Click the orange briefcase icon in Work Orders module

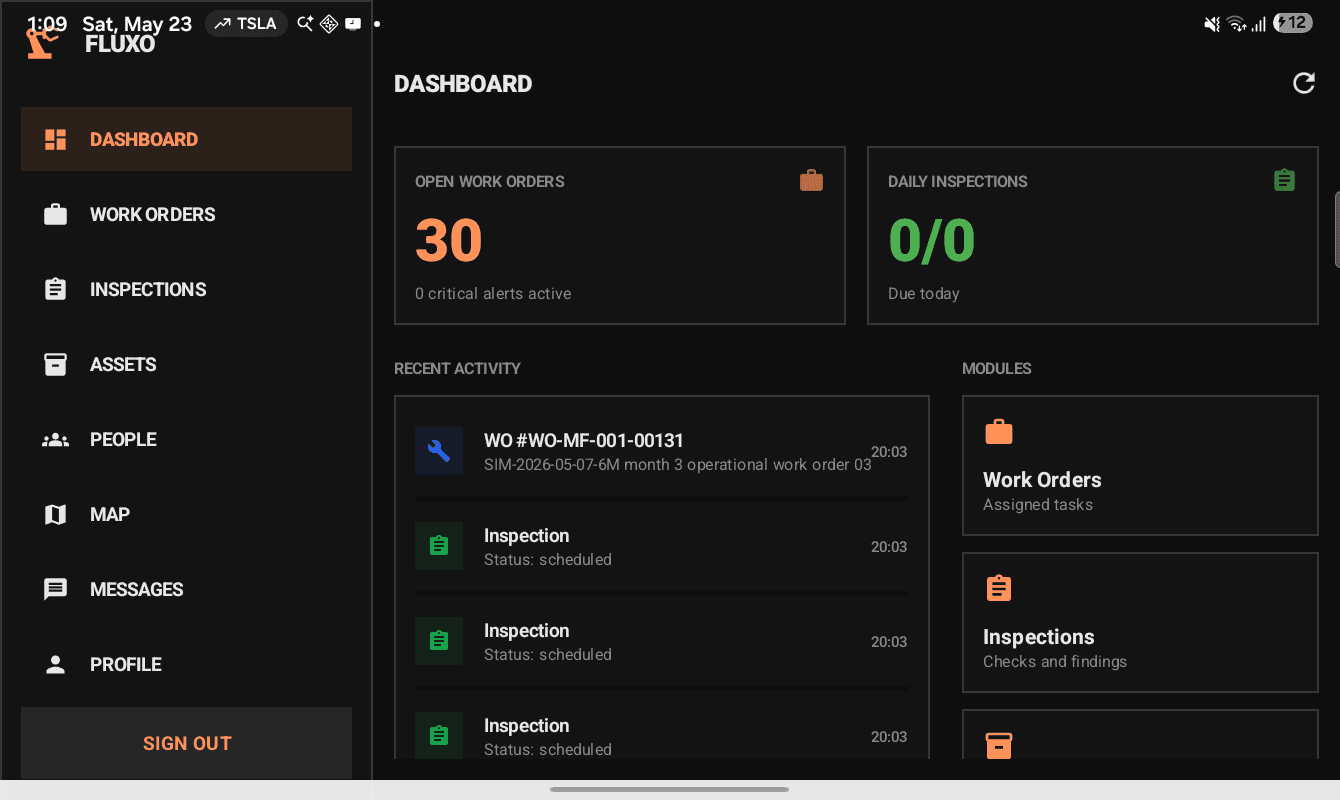coord(999,432)
